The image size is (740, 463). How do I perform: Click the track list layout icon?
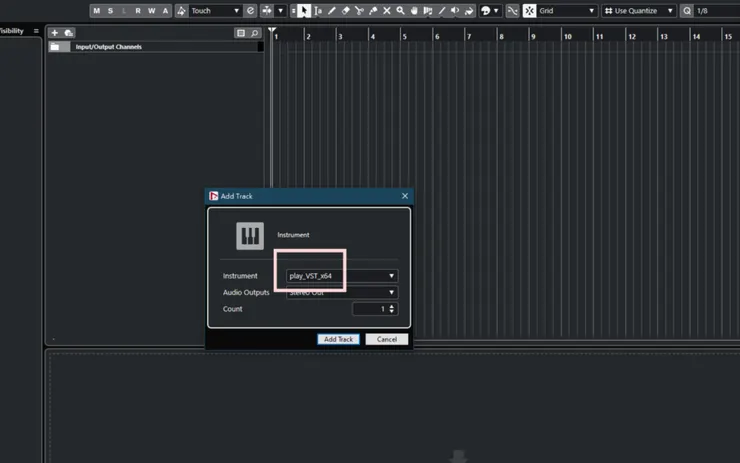pyautogui.click(x=241, y=33)
